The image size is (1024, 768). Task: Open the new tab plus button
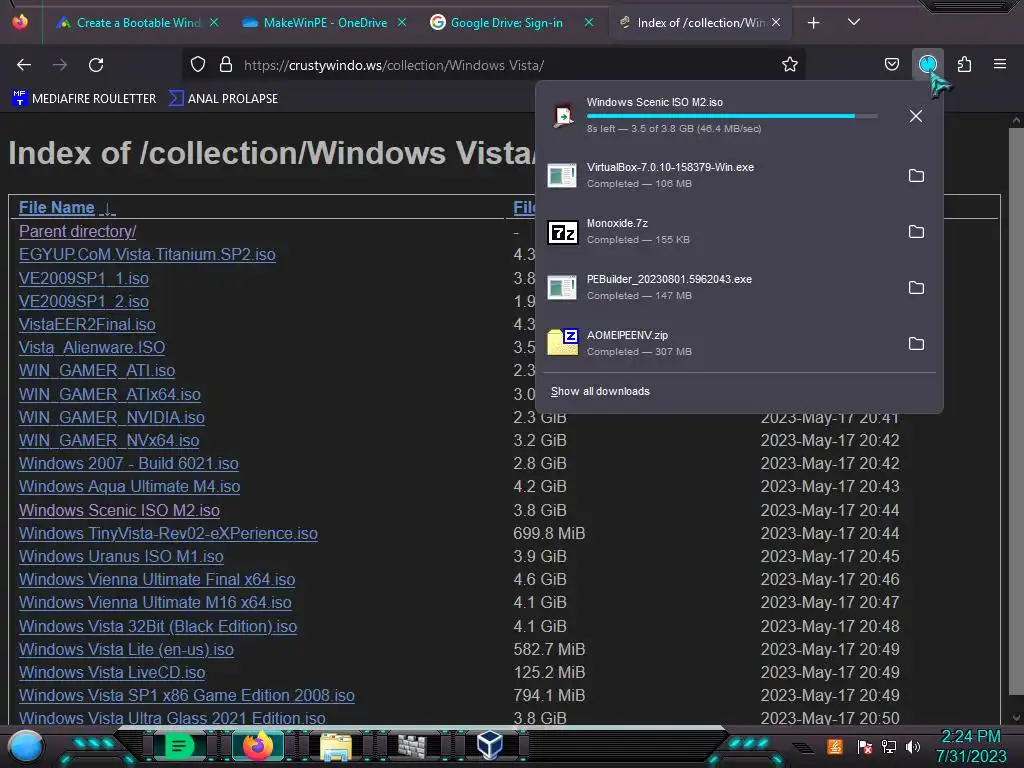pos(813,23)
